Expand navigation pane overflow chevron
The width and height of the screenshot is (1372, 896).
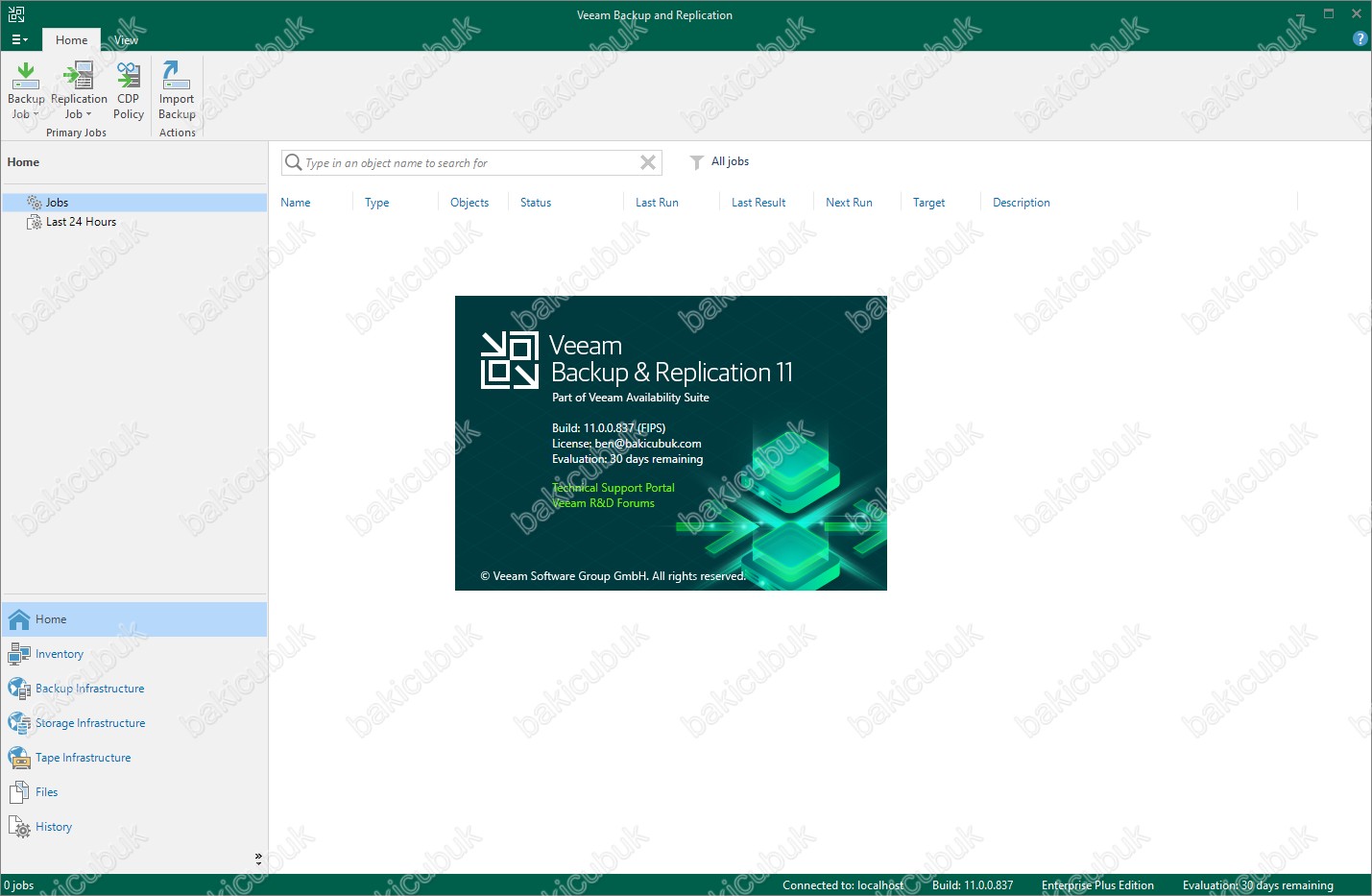258,859
